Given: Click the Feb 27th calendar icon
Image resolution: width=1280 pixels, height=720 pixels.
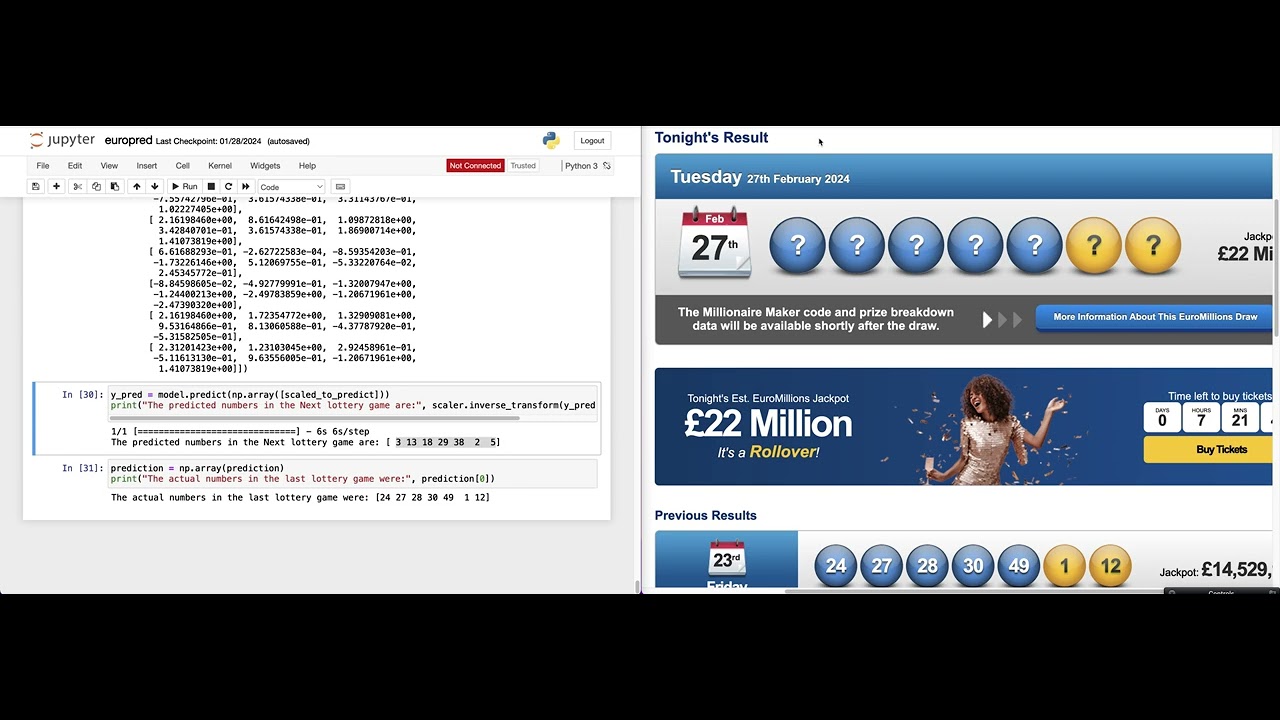Looking at the screenshot, I should (x=714, y=243).
